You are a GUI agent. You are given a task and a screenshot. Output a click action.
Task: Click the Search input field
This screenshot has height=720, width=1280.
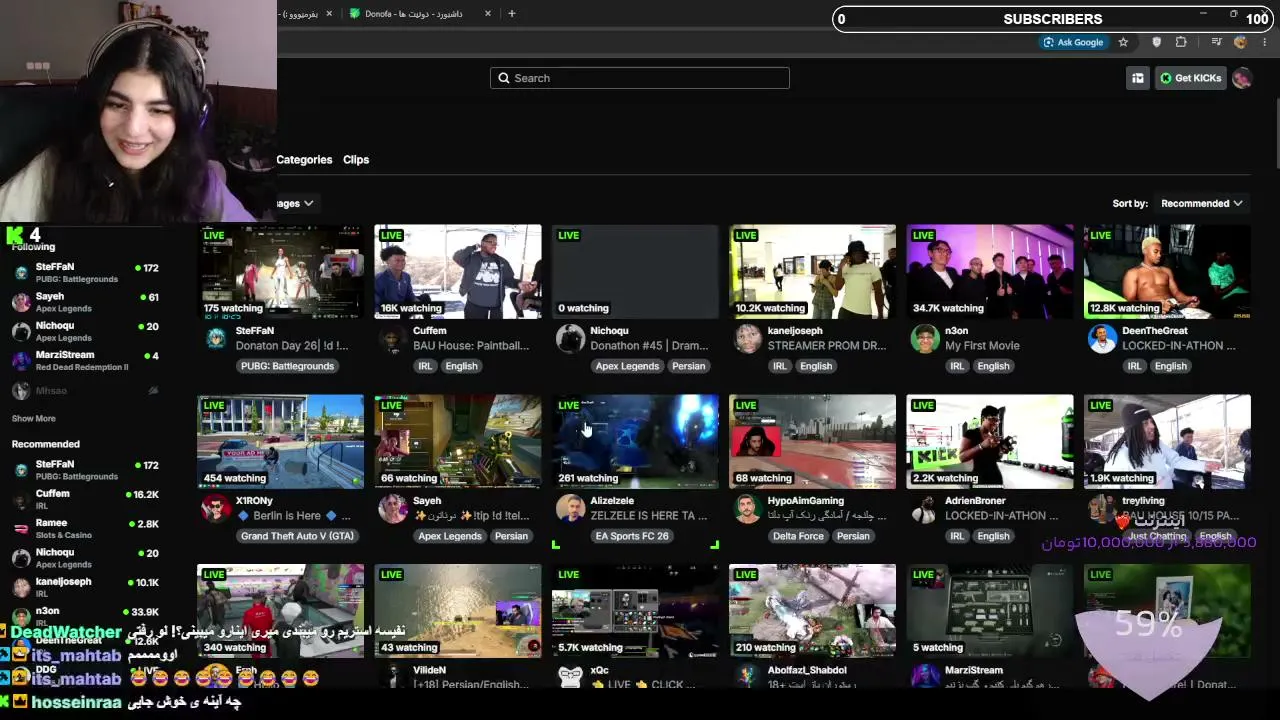tap(640, 78)
